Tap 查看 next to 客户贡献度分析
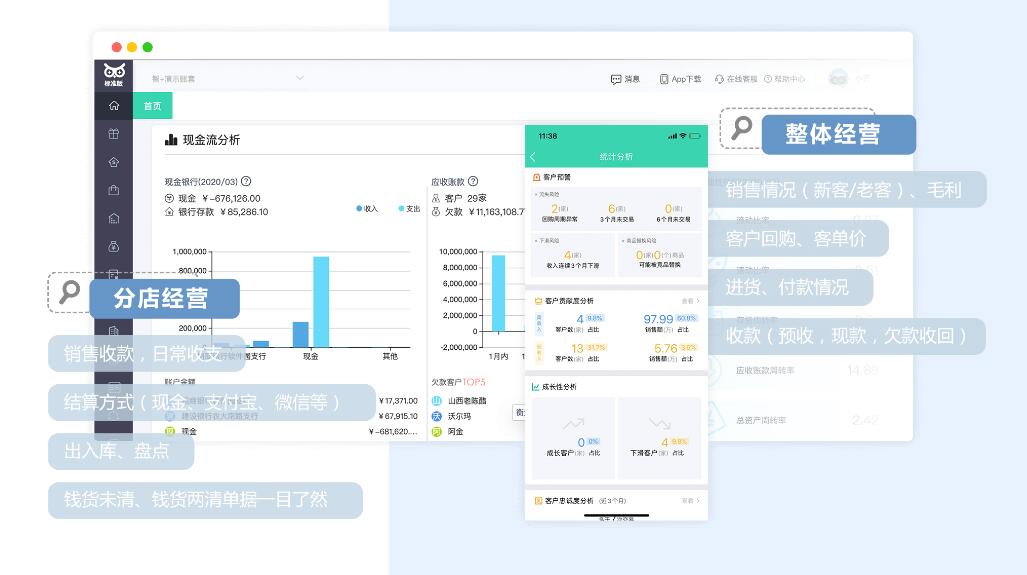1027x575 pixels. click(x=690, y=301)
